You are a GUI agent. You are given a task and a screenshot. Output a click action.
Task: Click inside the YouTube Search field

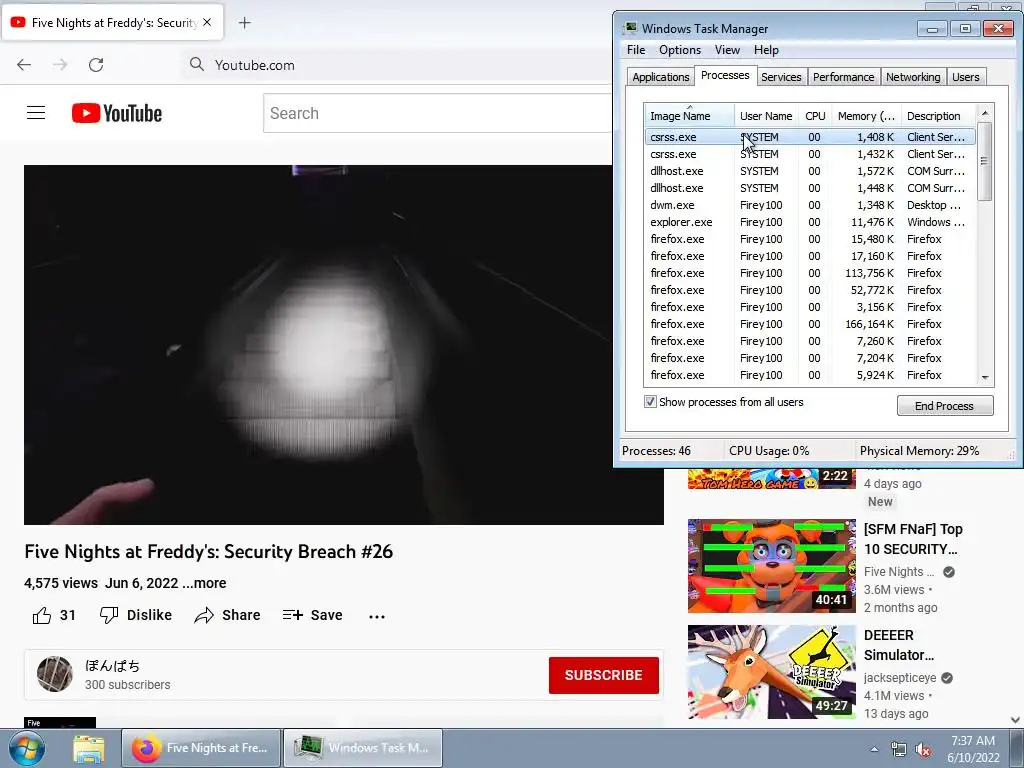[438, 113]
